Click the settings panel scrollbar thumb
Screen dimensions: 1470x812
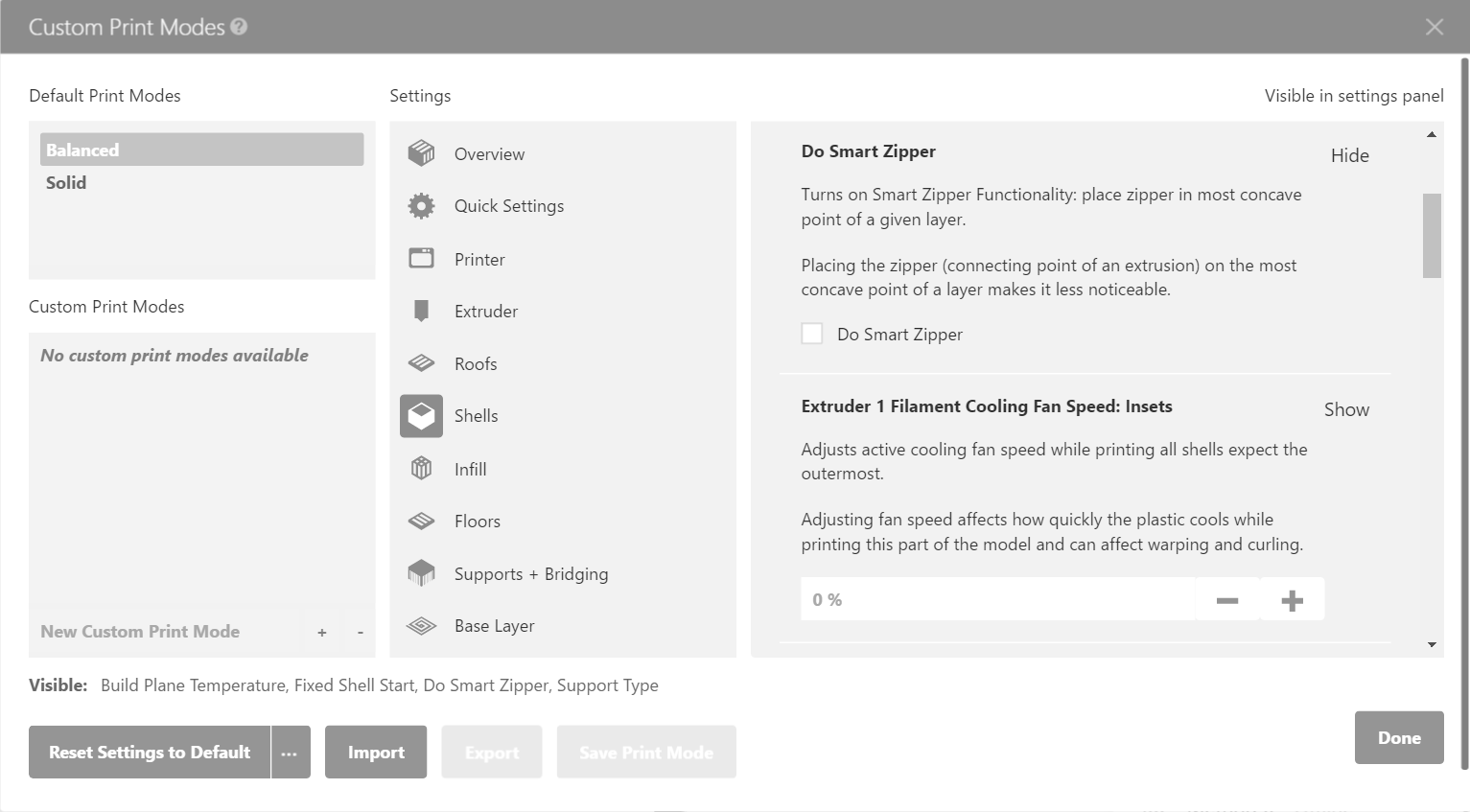[x=1432, y=236]
